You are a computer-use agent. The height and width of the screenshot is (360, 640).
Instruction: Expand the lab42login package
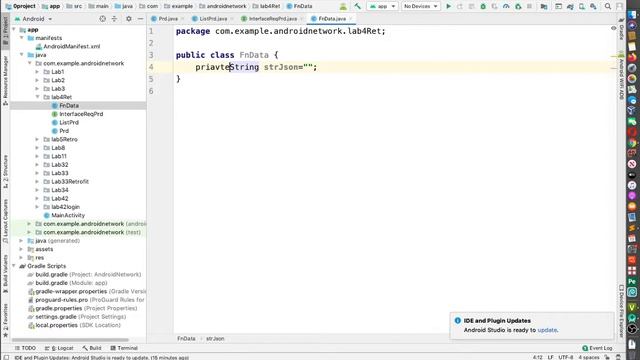pyautogui.click(x=38, y=207)
